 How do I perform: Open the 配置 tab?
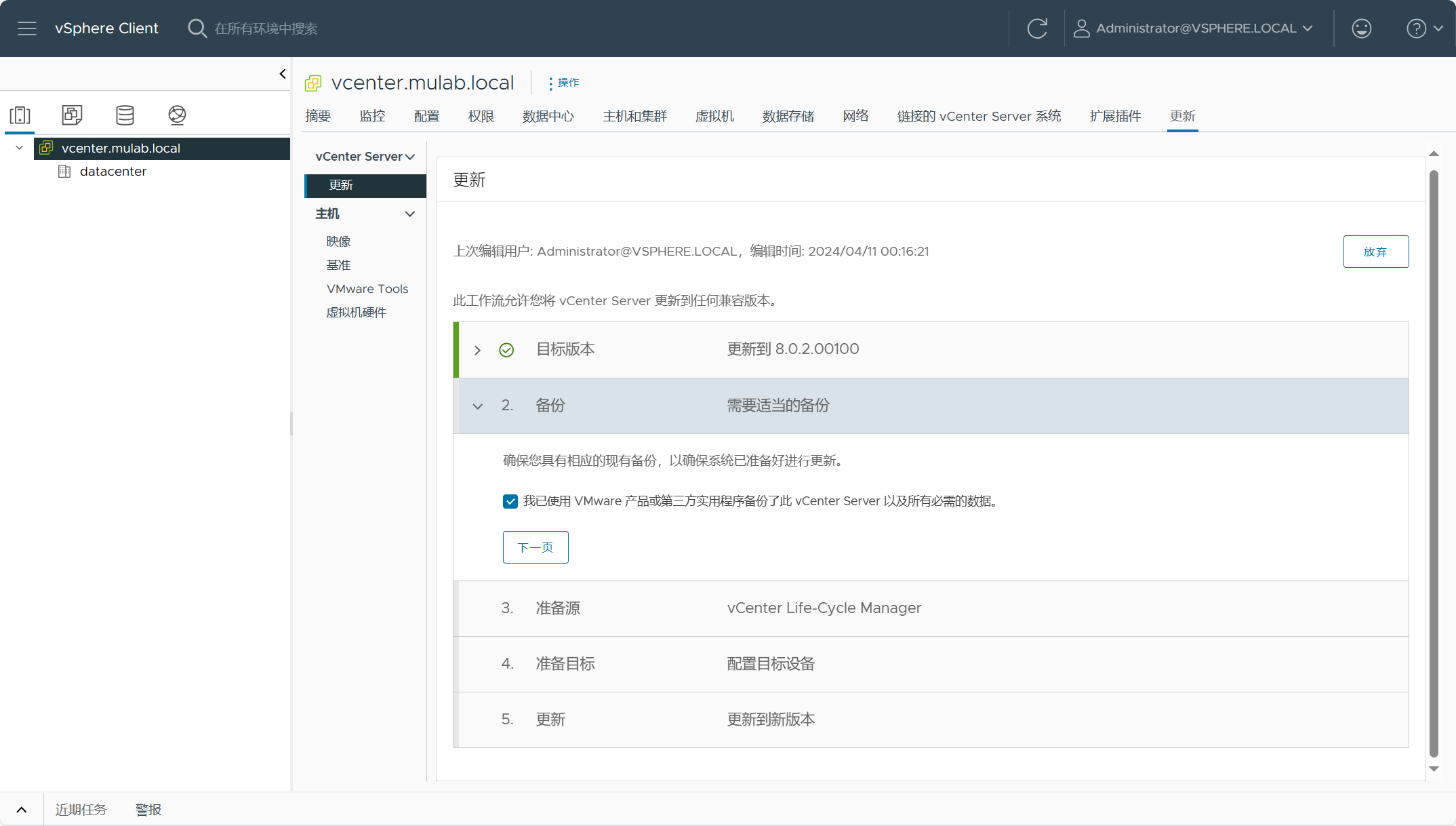coord(426,116)
